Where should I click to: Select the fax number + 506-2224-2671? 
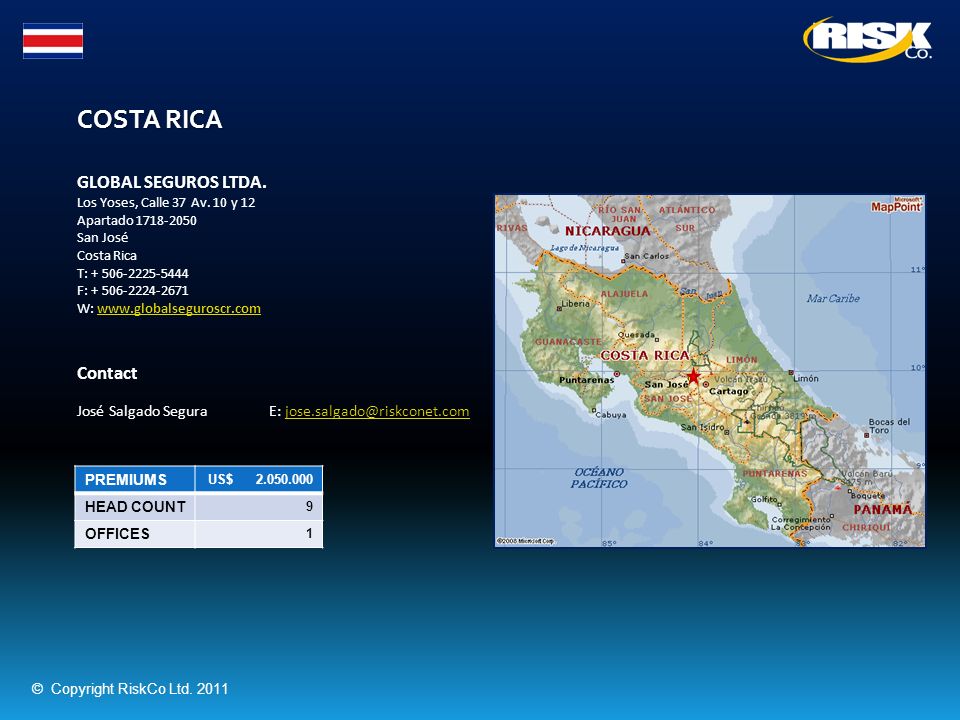click(140, 291)
